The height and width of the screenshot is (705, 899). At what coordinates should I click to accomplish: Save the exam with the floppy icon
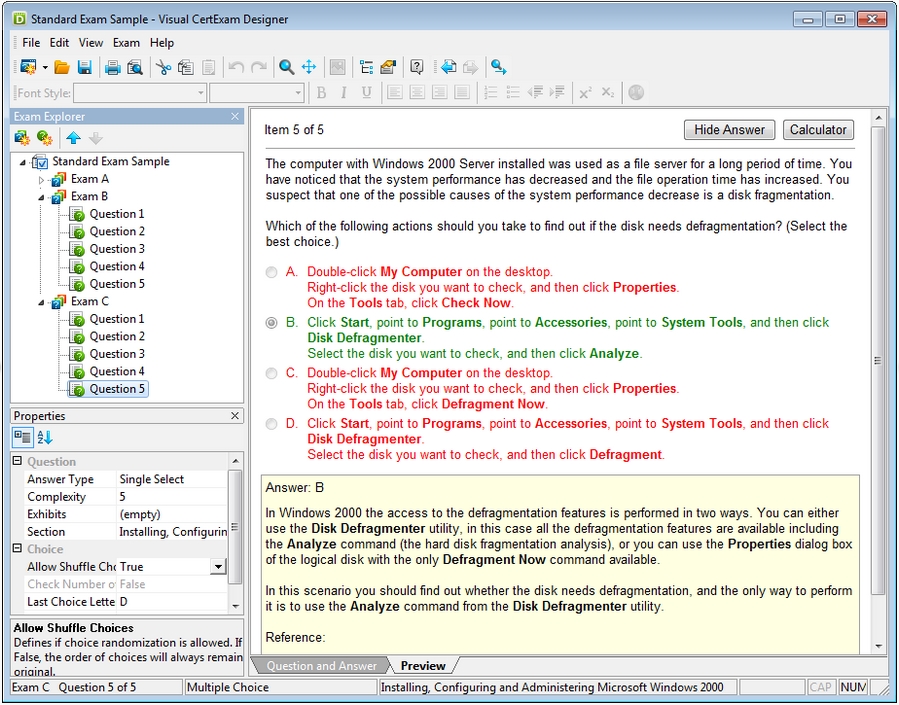[85, 68]
